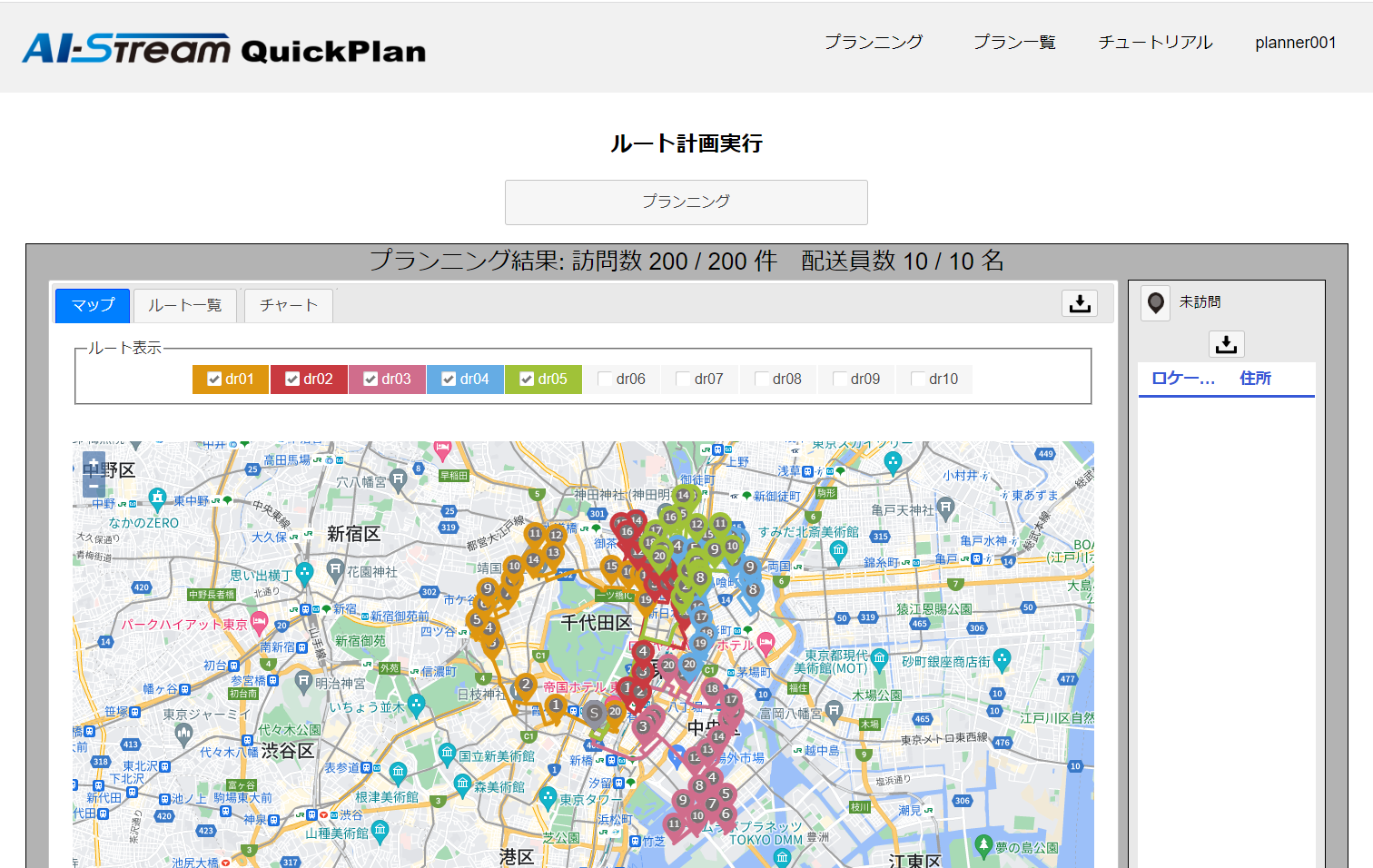
Task: Sort by the 住所 column header
Action: point(1255,379)
